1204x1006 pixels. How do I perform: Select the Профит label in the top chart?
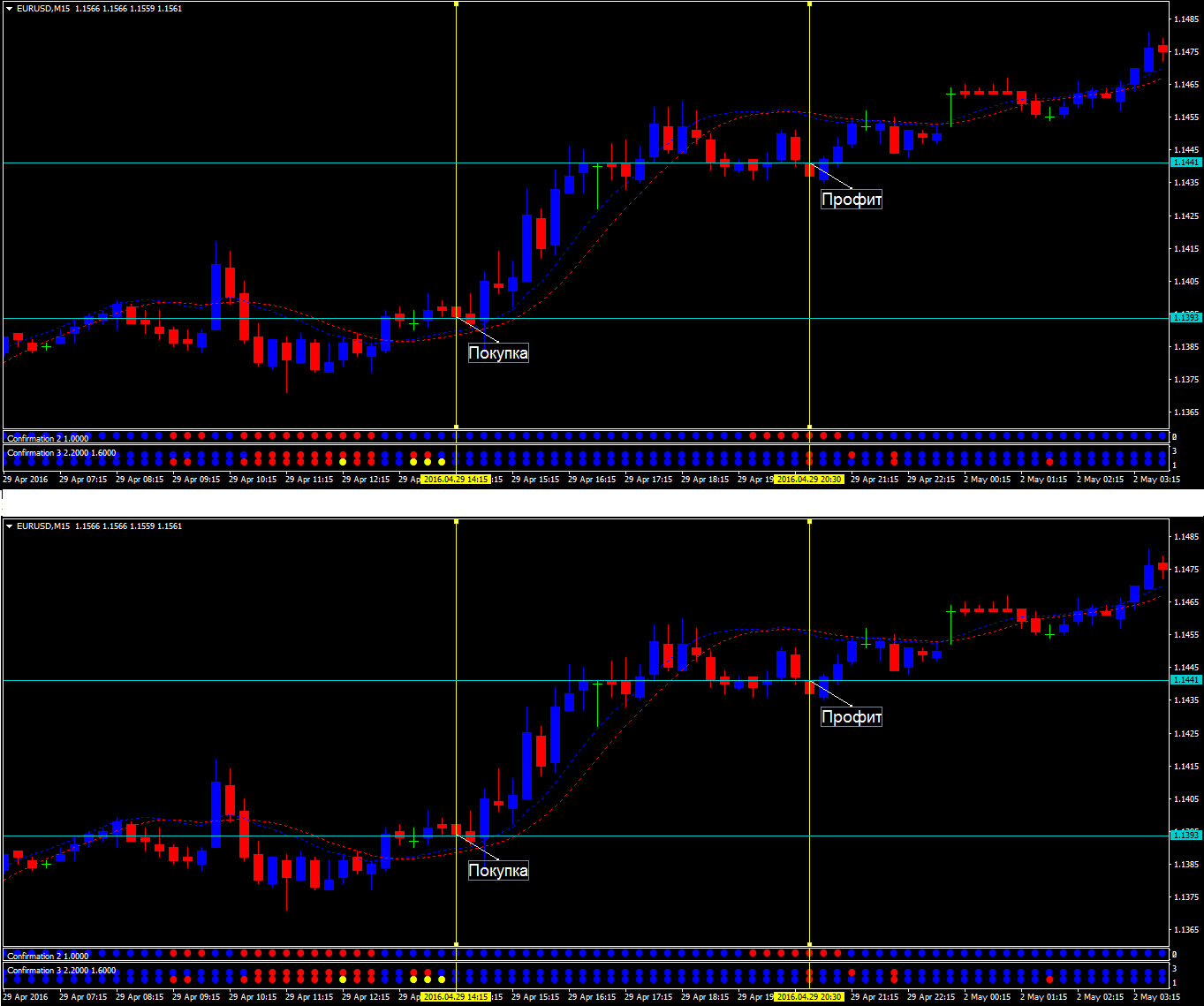852,200
